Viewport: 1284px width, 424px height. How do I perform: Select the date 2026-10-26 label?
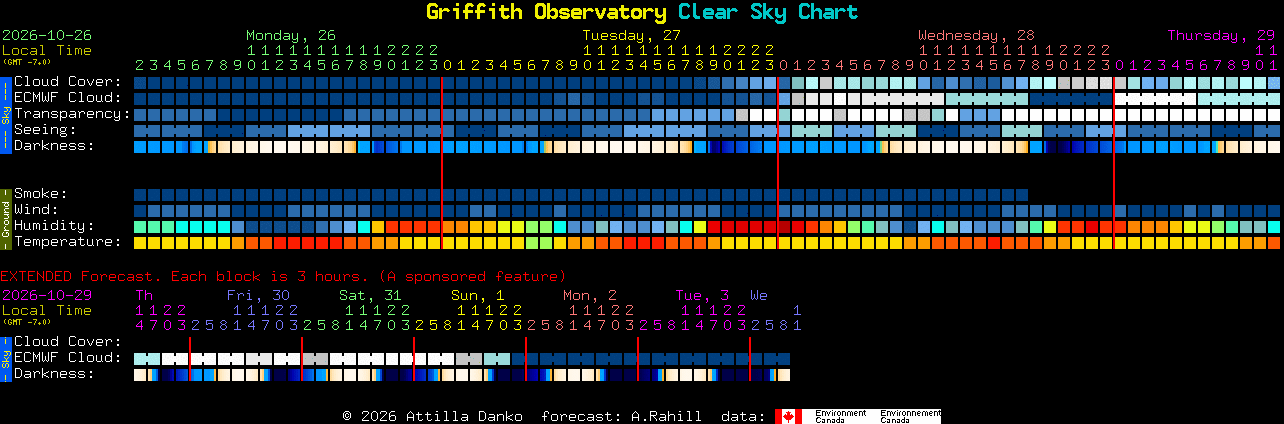(47, 35)
